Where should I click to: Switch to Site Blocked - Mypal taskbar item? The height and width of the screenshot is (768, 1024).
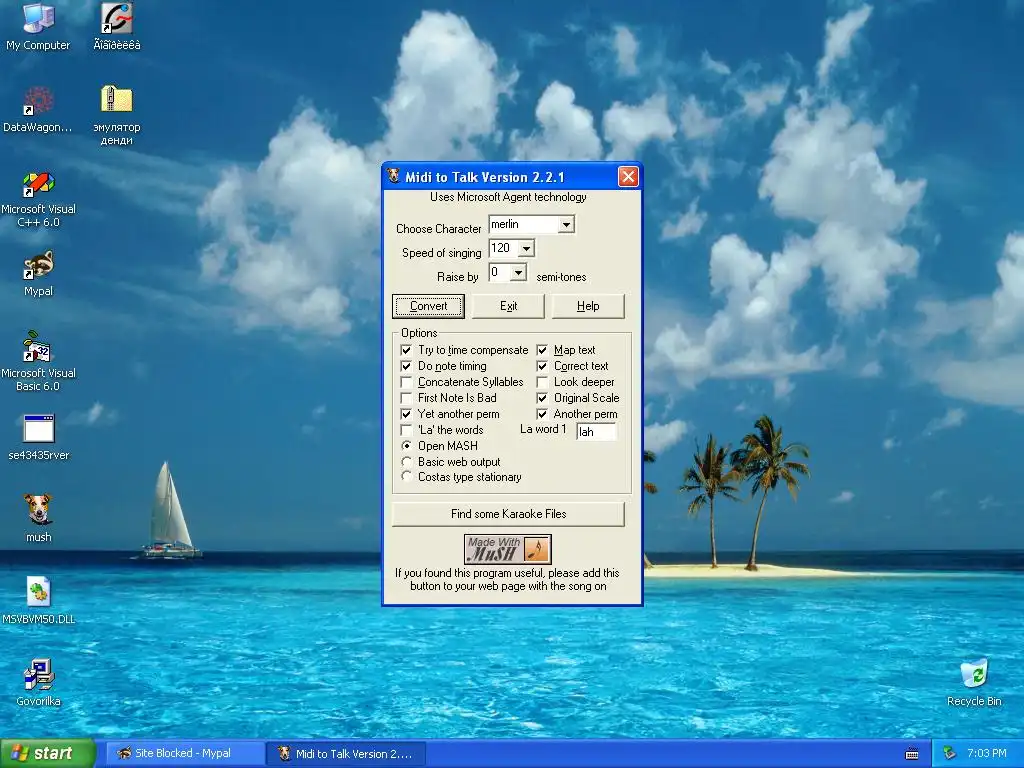click(184, 754)
